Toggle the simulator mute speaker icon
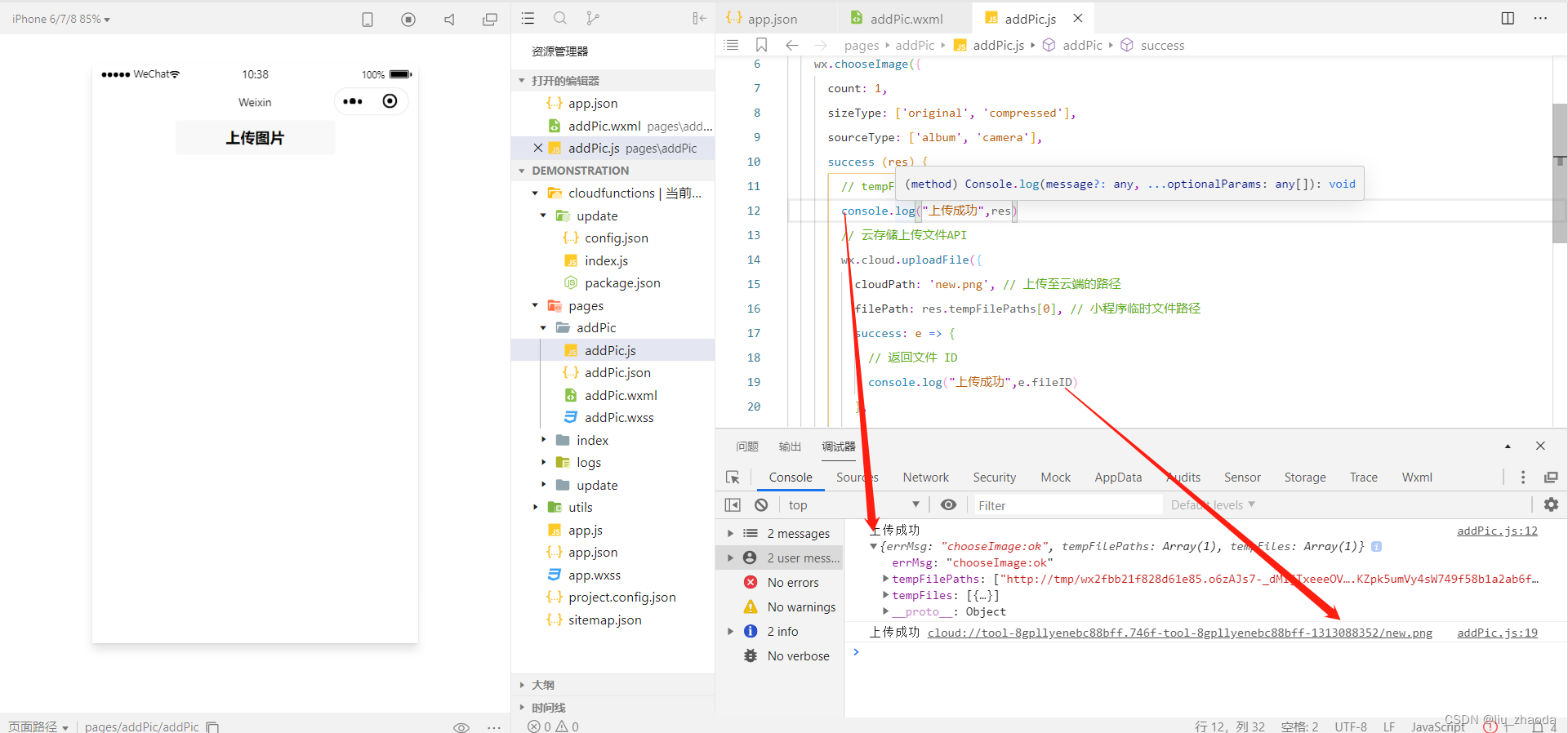Viewport: 1568px width, 733px height. tap(449, 20)
